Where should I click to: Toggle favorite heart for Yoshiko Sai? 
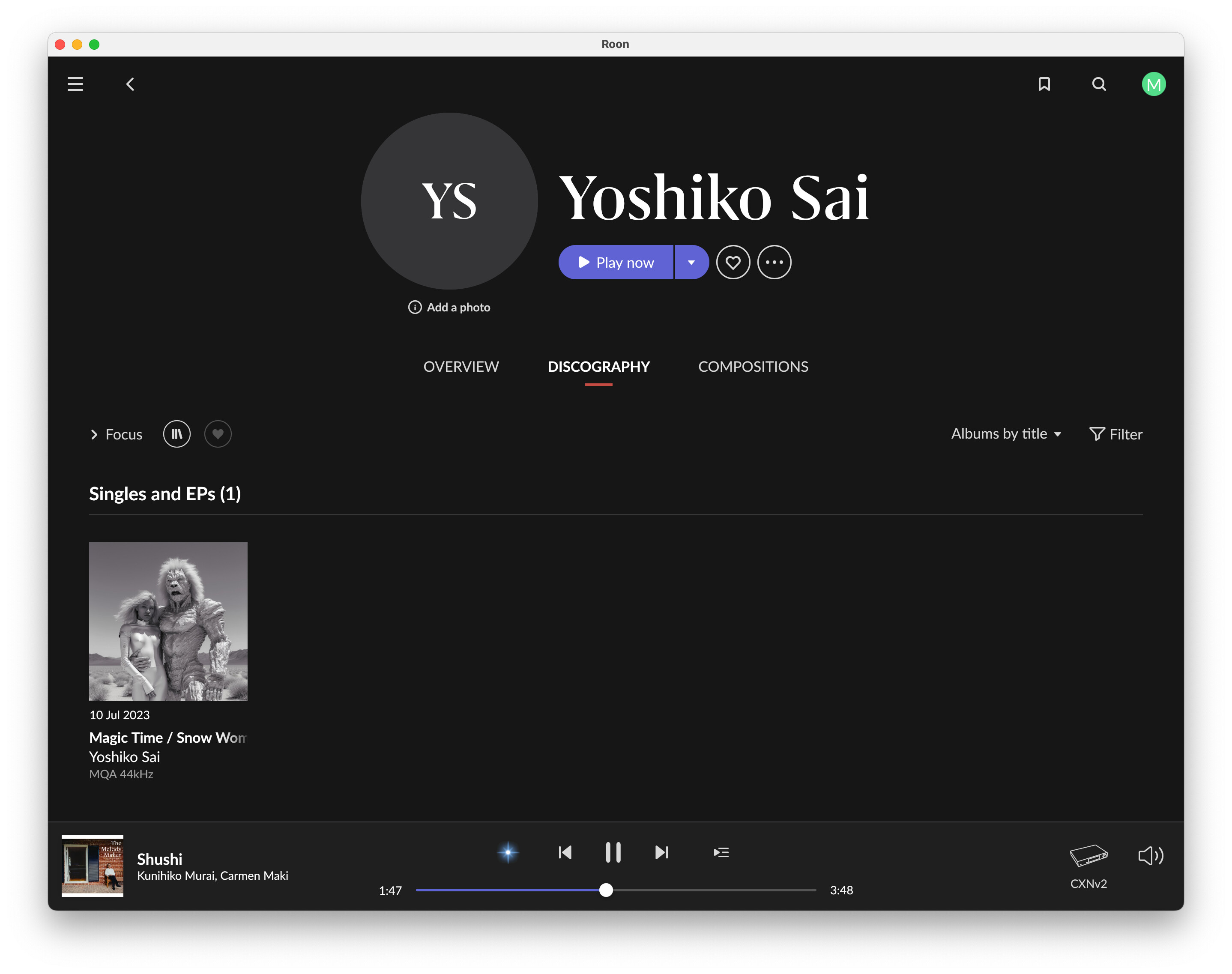[x=733, y=262]
